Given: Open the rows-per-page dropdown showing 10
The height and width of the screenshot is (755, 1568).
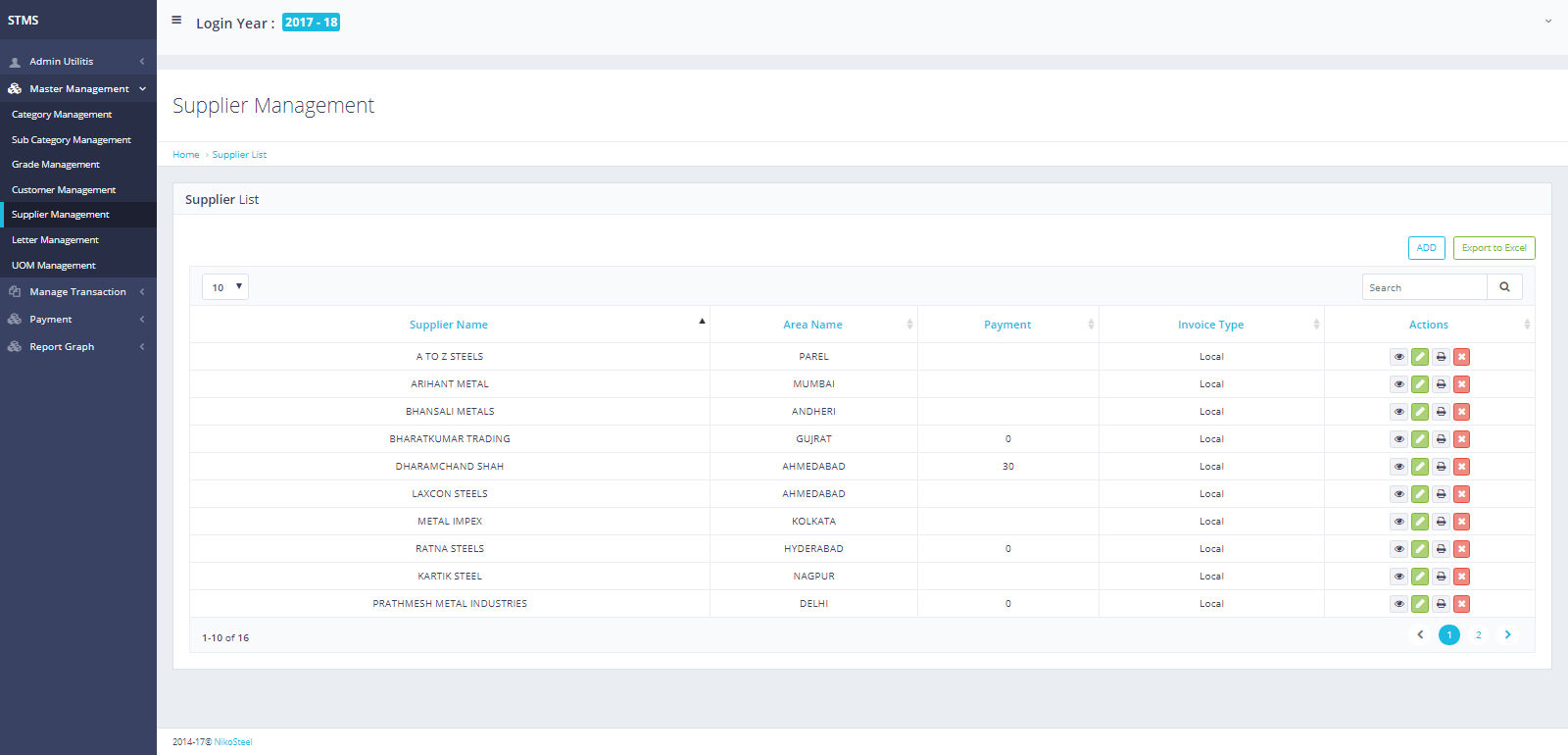Looking at the screenshot, I should [x=225, y=287].
